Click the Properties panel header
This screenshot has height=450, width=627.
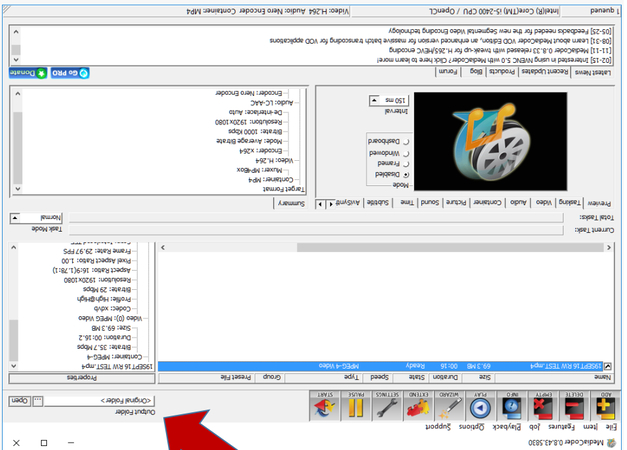(x=82, y=378)
